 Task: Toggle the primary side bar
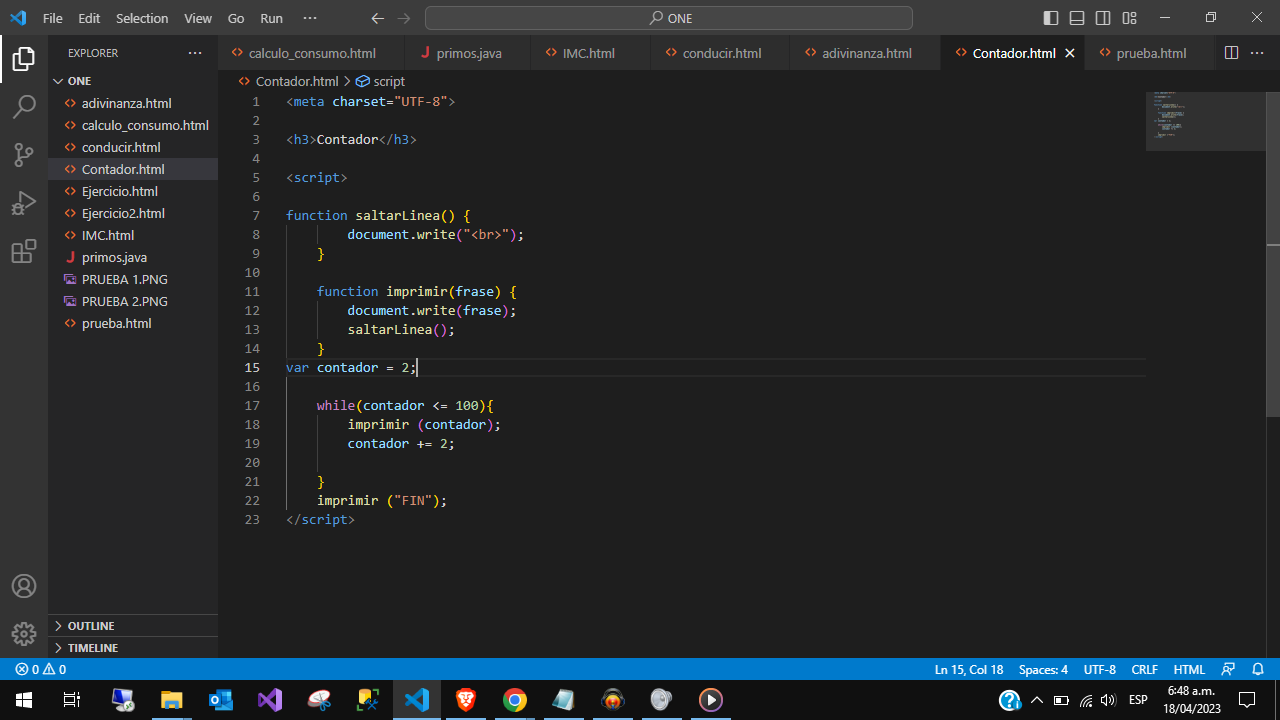click(1051, 18)
